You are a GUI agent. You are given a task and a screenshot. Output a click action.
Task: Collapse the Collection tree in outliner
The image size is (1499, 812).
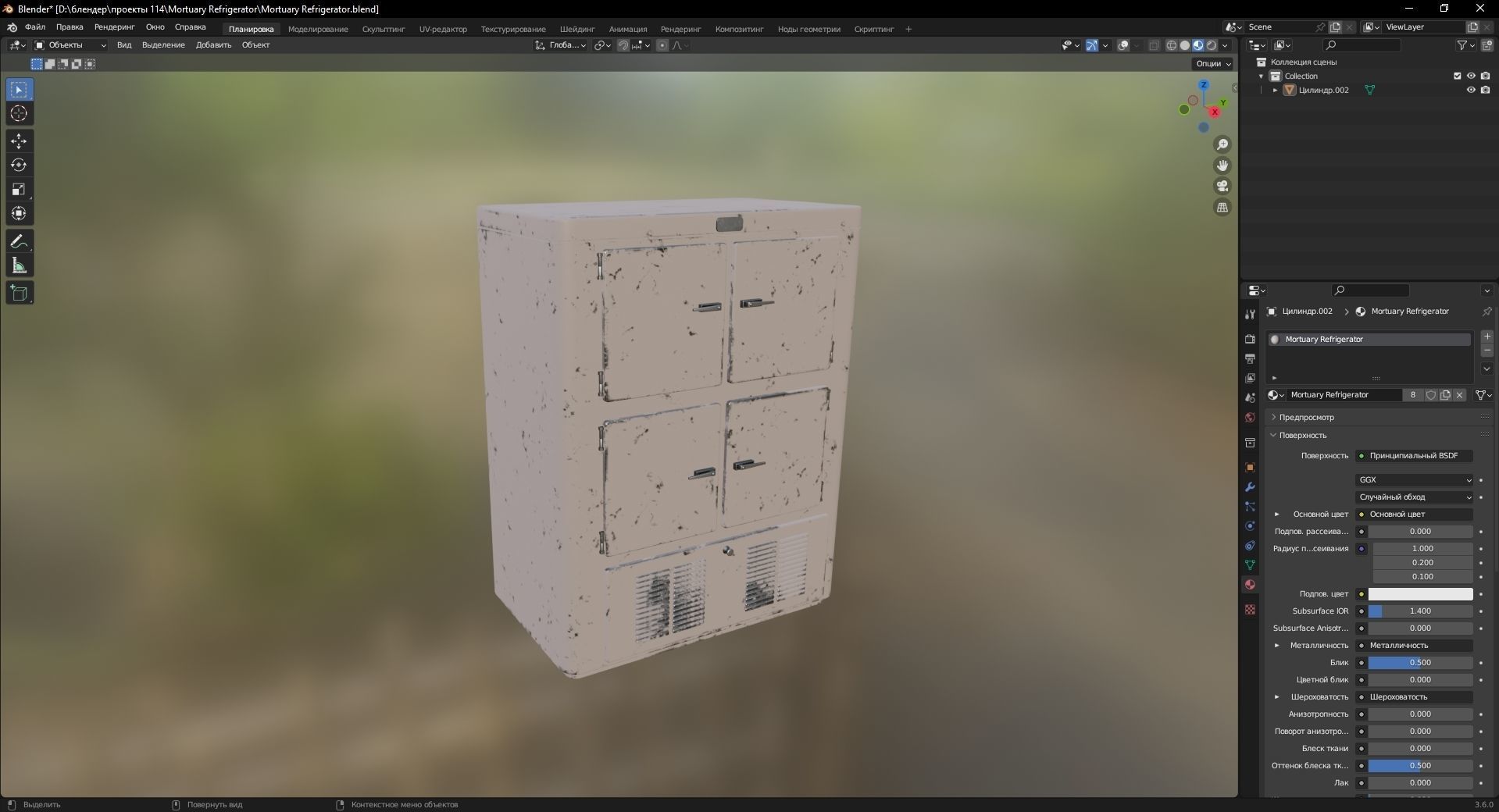point(1261,76)
